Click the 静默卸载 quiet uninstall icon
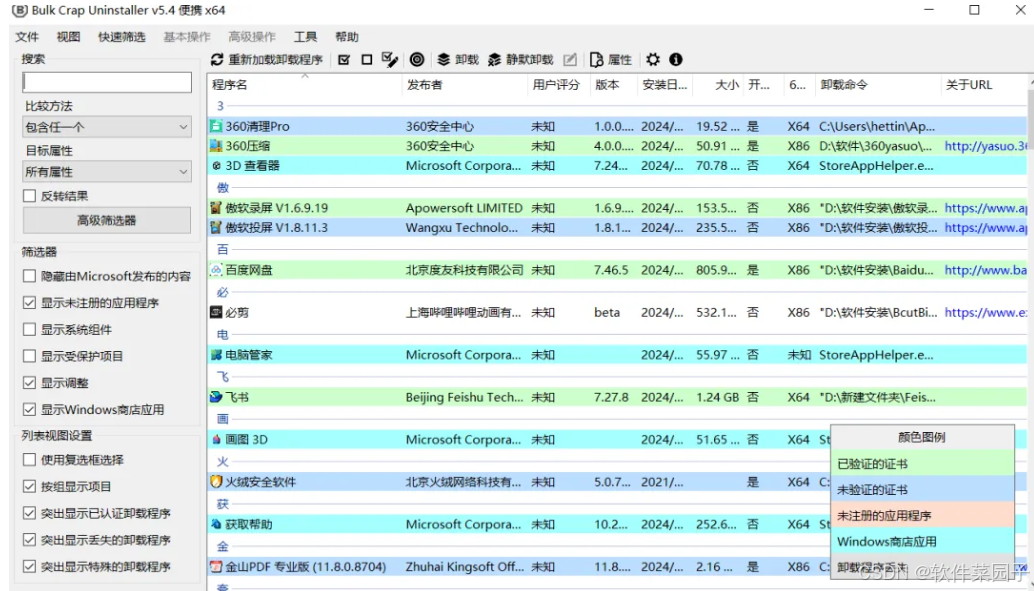The height and width of the screenshot is (591, 1034). click(495, 59)
